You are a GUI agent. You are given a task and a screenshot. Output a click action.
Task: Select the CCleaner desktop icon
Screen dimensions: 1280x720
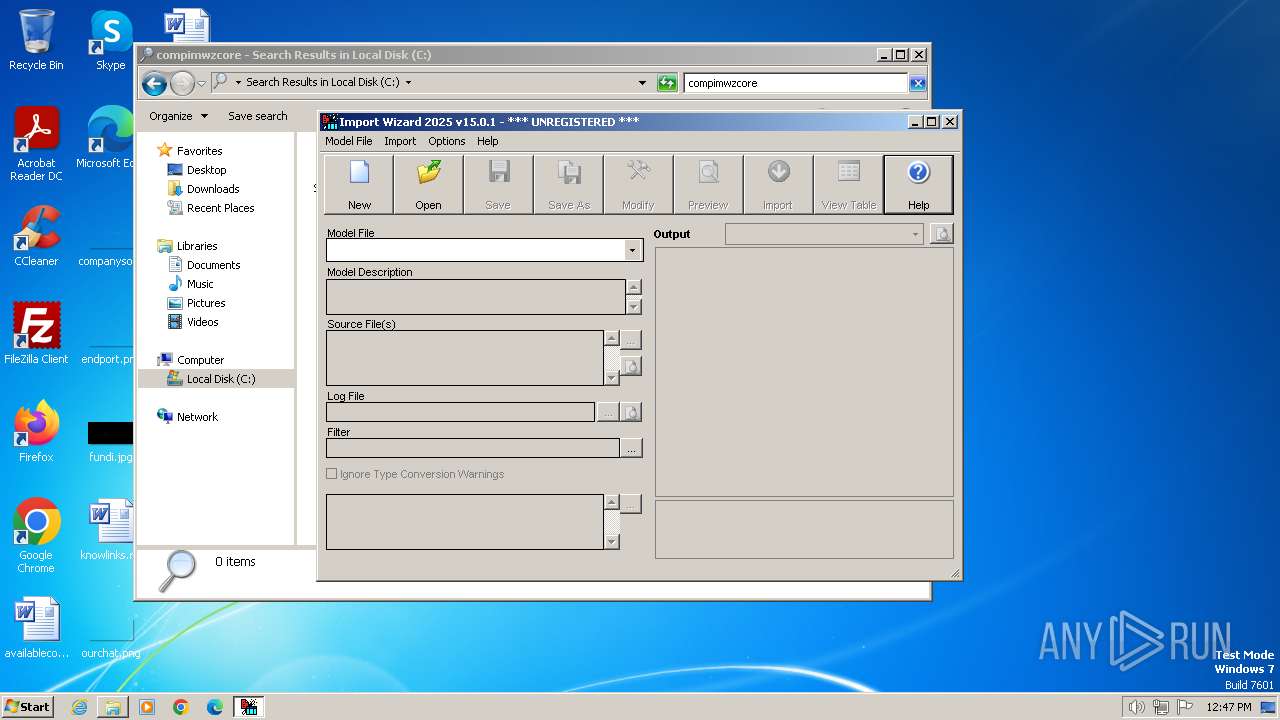[x=36, y=236]
